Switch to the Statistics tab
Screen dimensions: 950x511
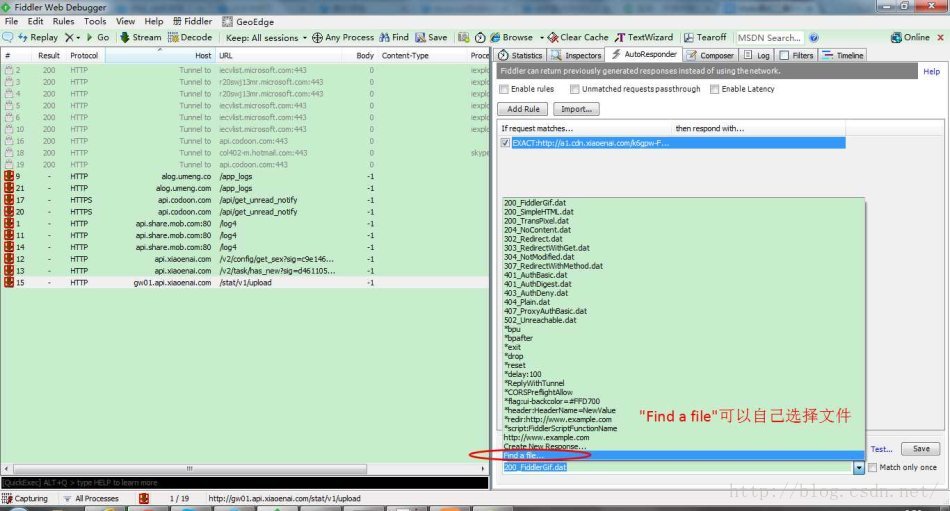pyautogui.click(x=520, y=55)
